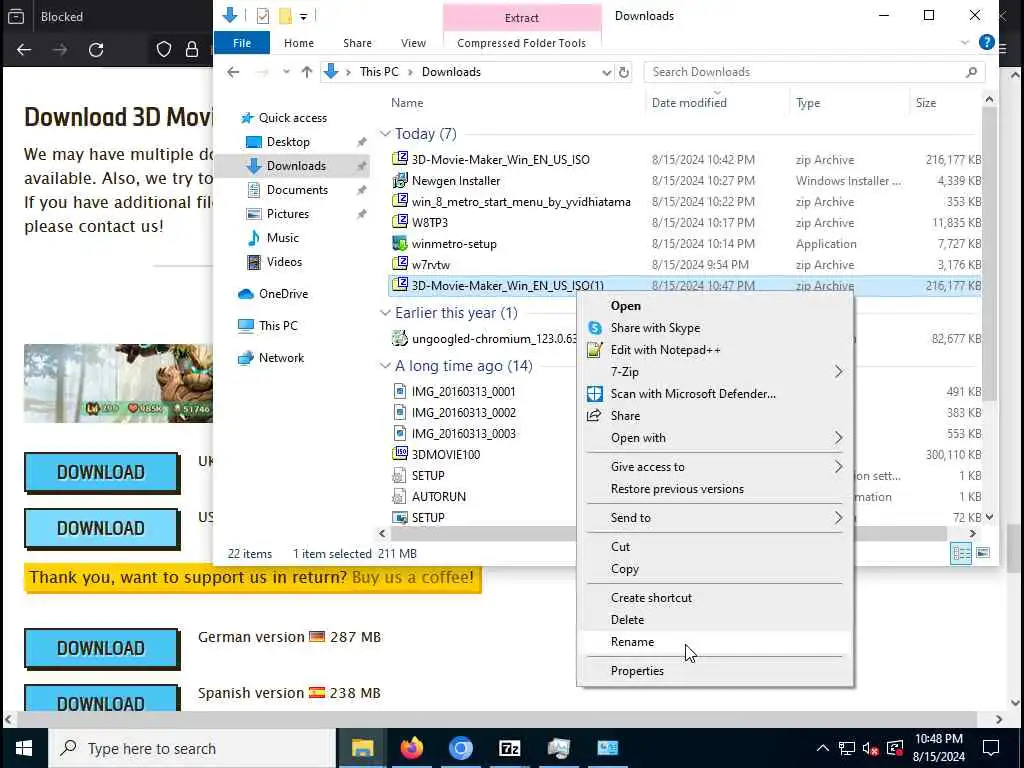
Task: Select the 3DMOVIE100 ISO file
Action: coord(445,455)
